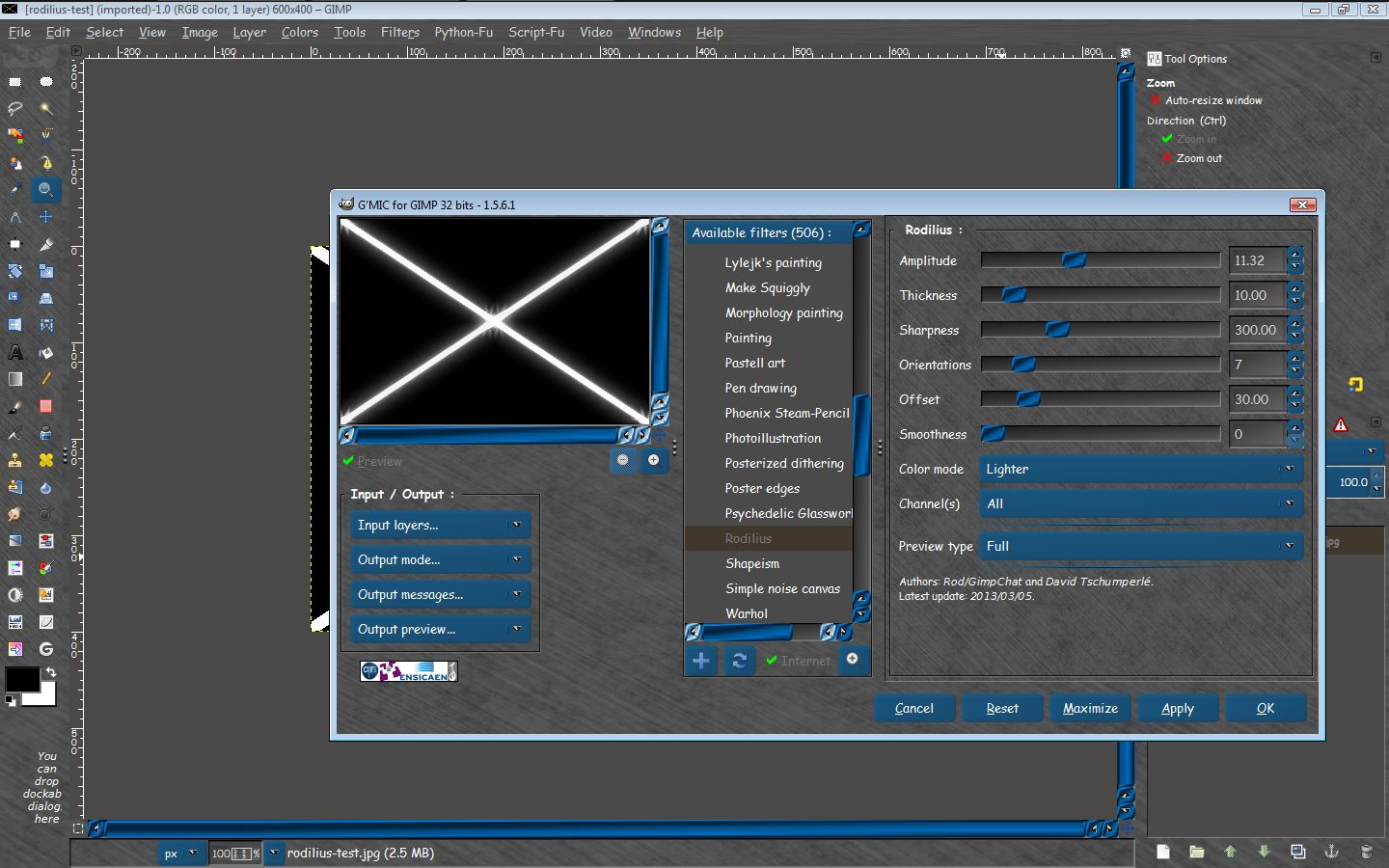Screen dimensions: 1389x868
Task: Open the Output messages dropdown
Action: point(441,595)
